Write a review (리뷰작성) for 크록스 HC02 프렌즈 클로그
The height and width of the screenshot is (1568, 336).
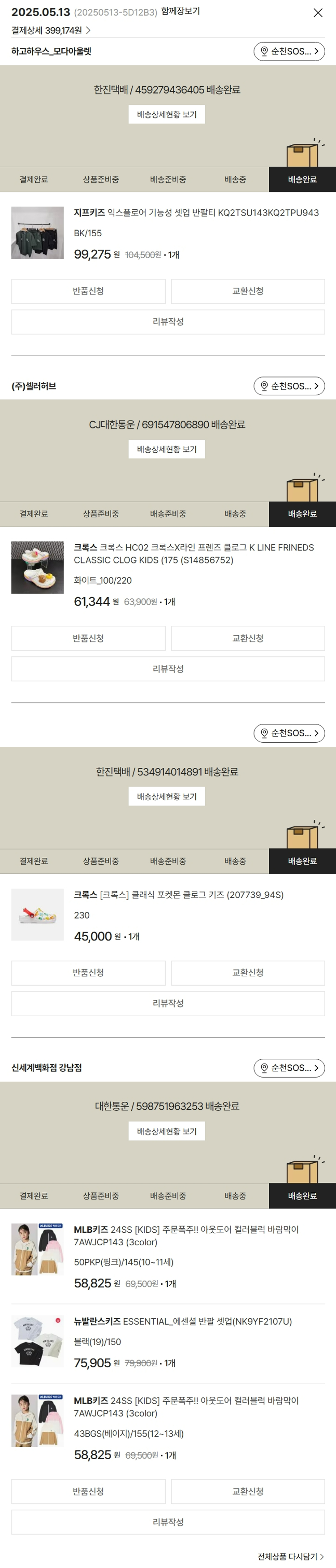pyautogui.click(x=168, y=668)
